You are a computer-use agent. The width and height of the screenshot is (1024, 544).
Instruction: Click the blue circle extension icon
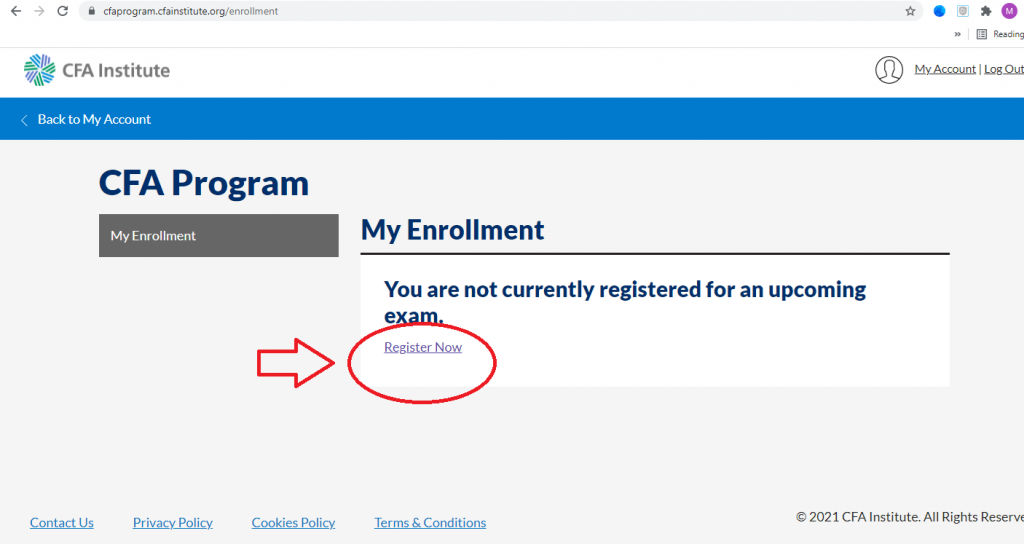point(939,11)
